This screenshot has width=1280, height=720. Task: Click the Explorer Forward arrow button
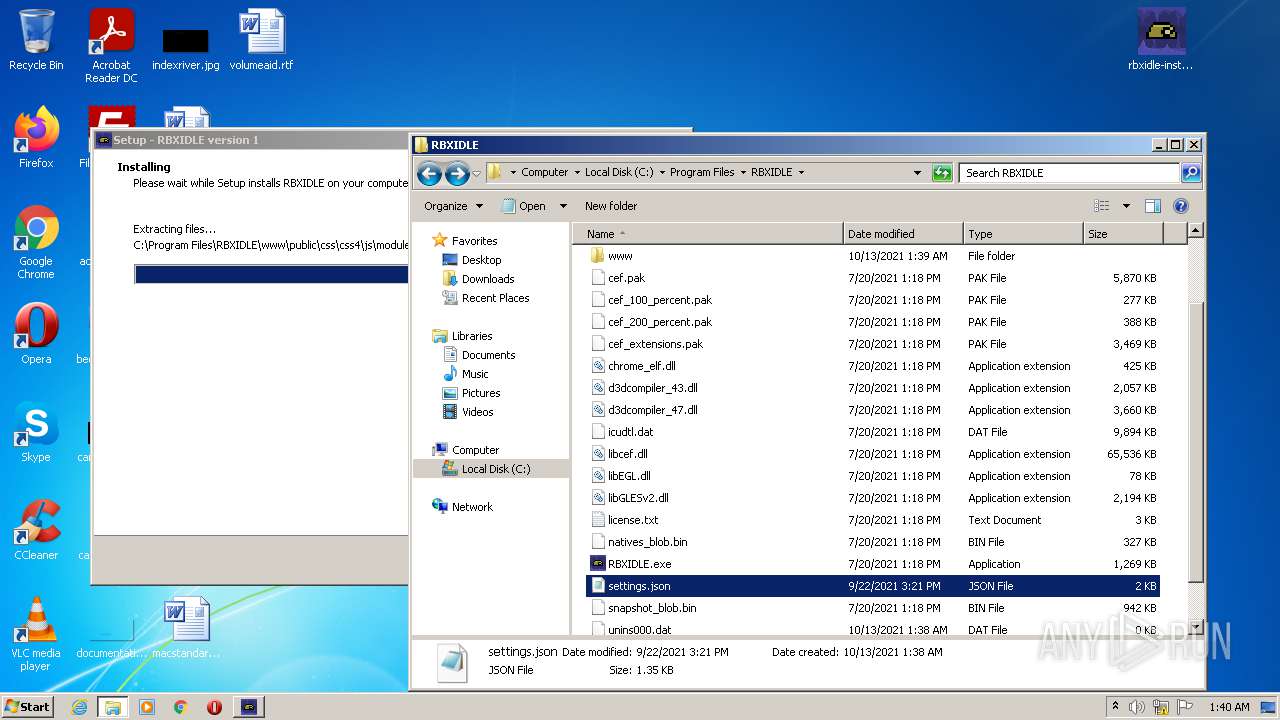click(457, 173)
